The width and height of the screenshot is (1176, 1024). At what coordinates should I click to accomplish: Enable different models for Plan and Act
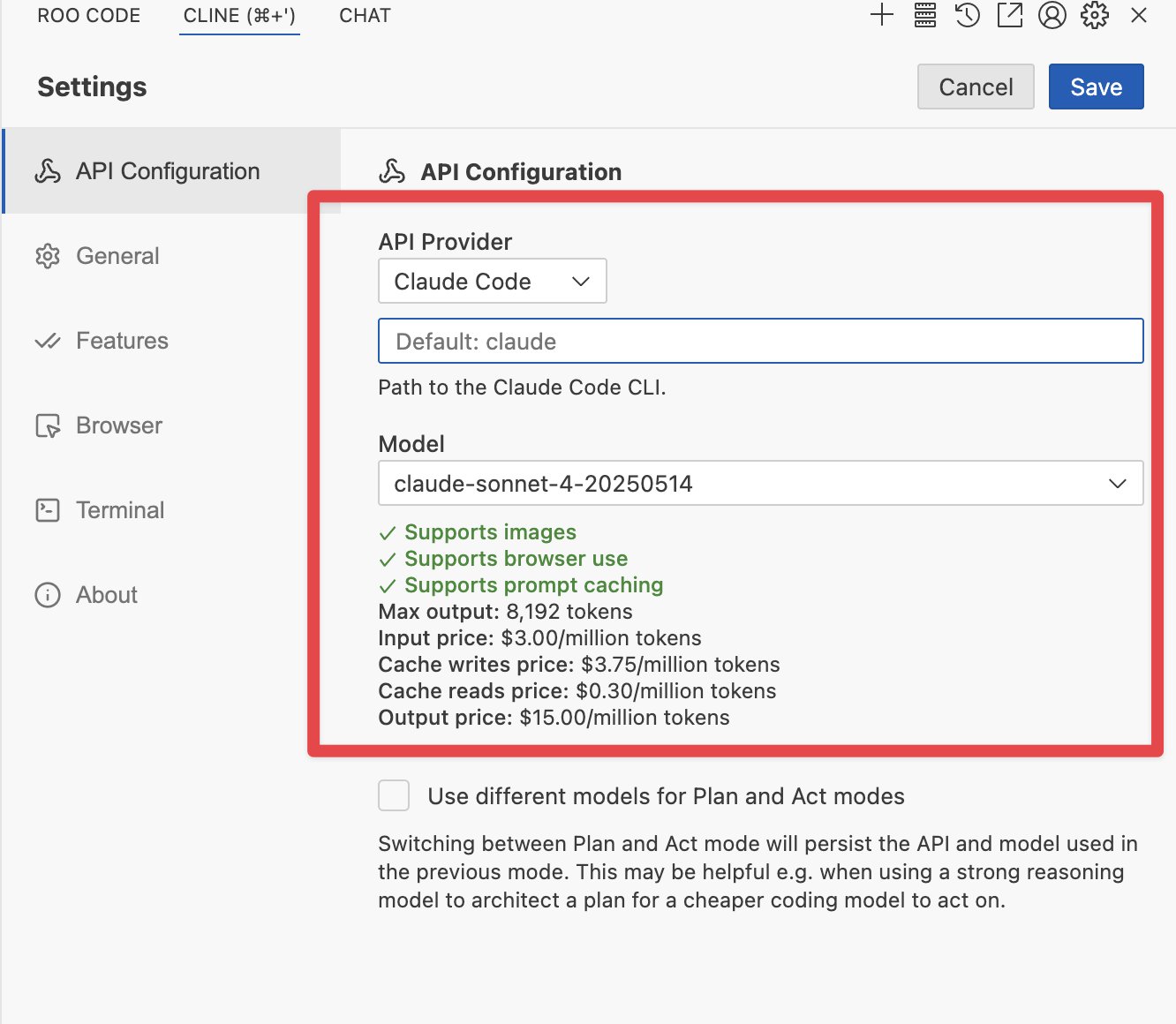pyautogui.click(x=394, y=795)
